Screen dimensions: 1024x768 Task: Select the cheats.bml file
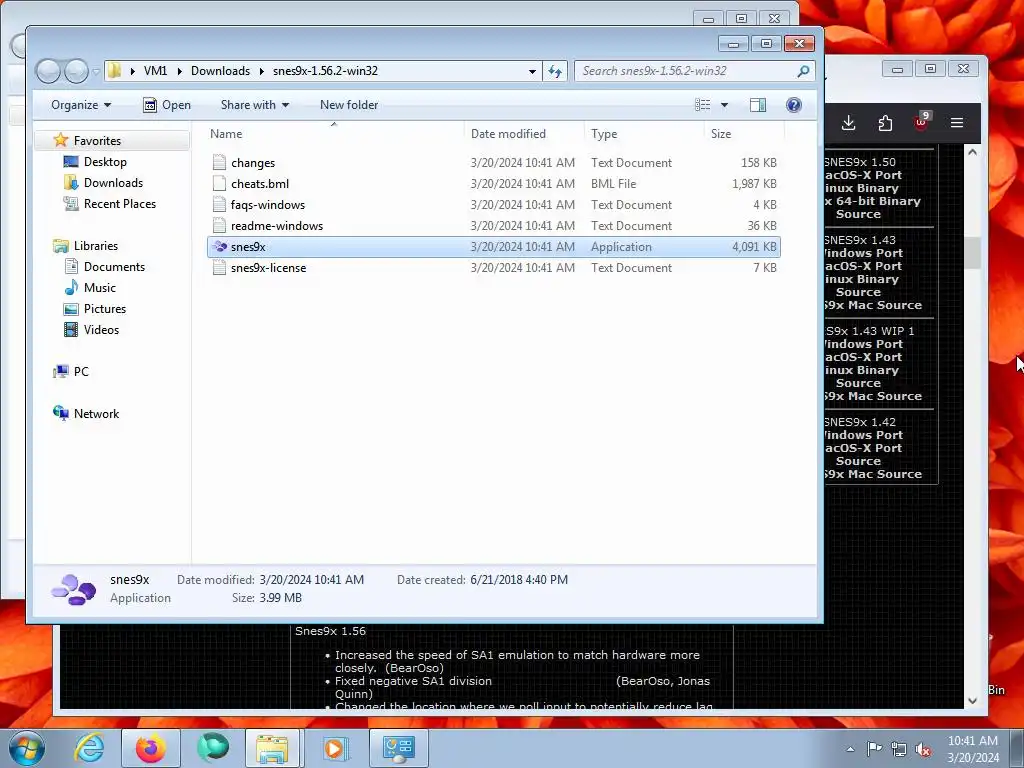click(259, 184)
